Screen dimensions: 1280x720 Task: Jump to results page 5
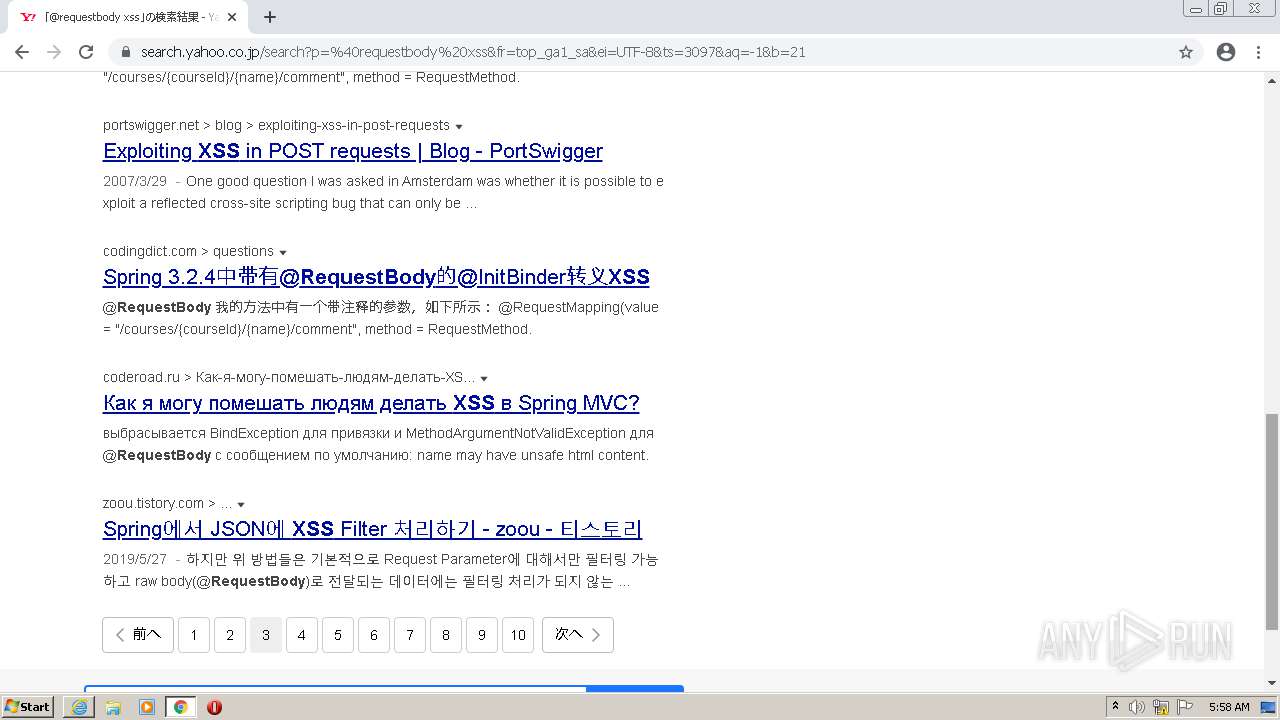[338, 635]
